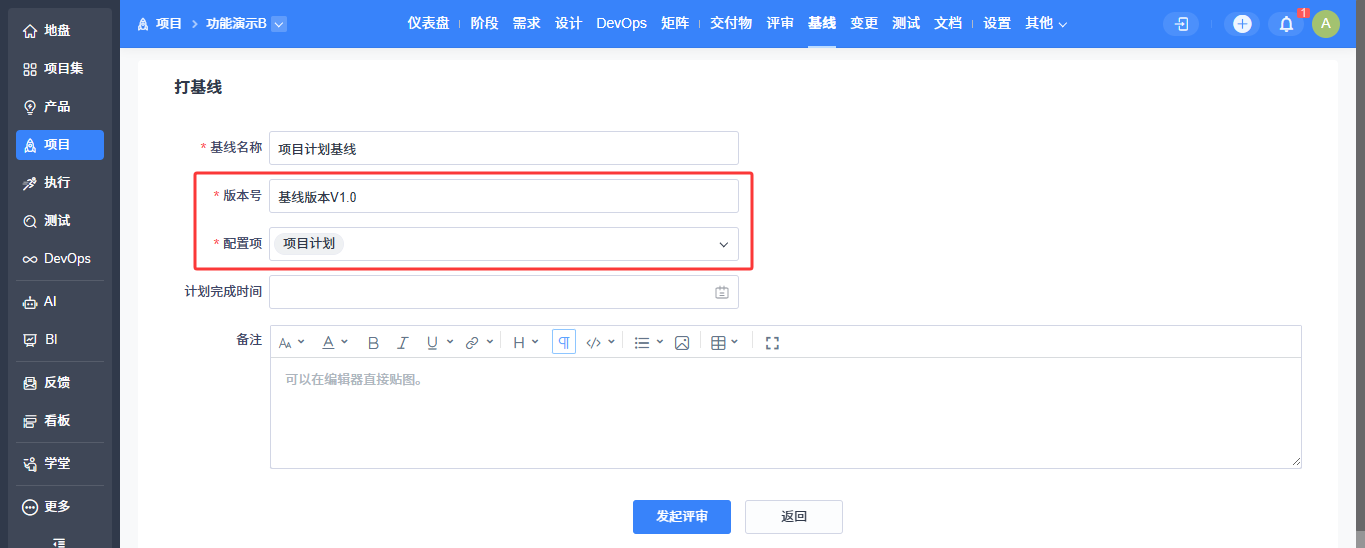Open DevOps in the sidebar
The width and height of the screenshot is (1365, 548).
point(59,259)
